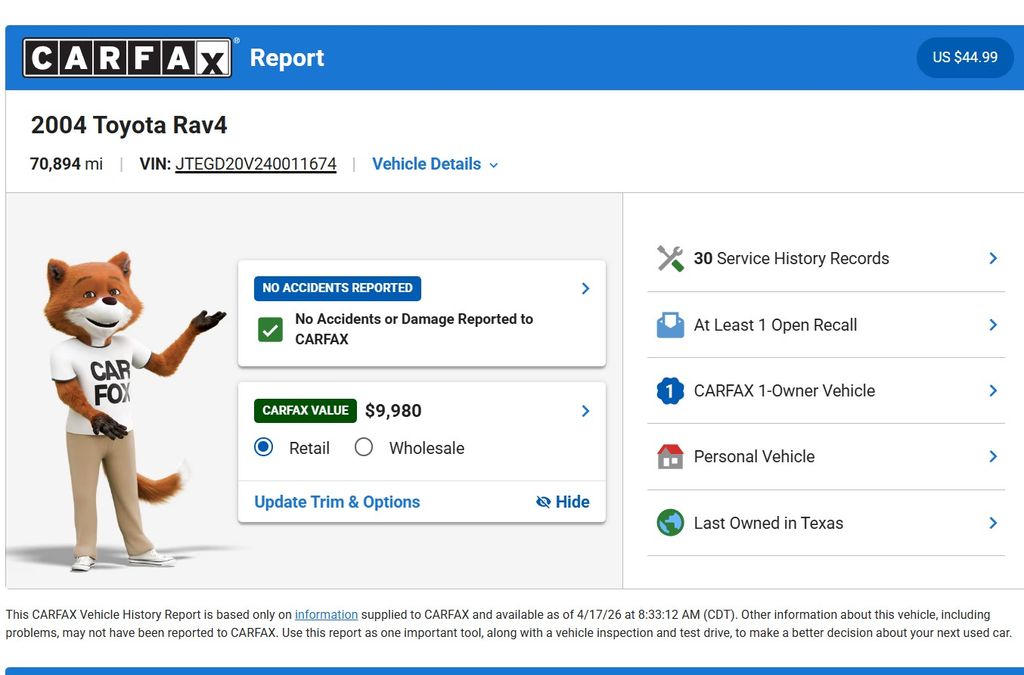Viewport: 1024px width, 675px height.
Task: Click the Last Owned globe icon
Action: (x=670, y=523)
